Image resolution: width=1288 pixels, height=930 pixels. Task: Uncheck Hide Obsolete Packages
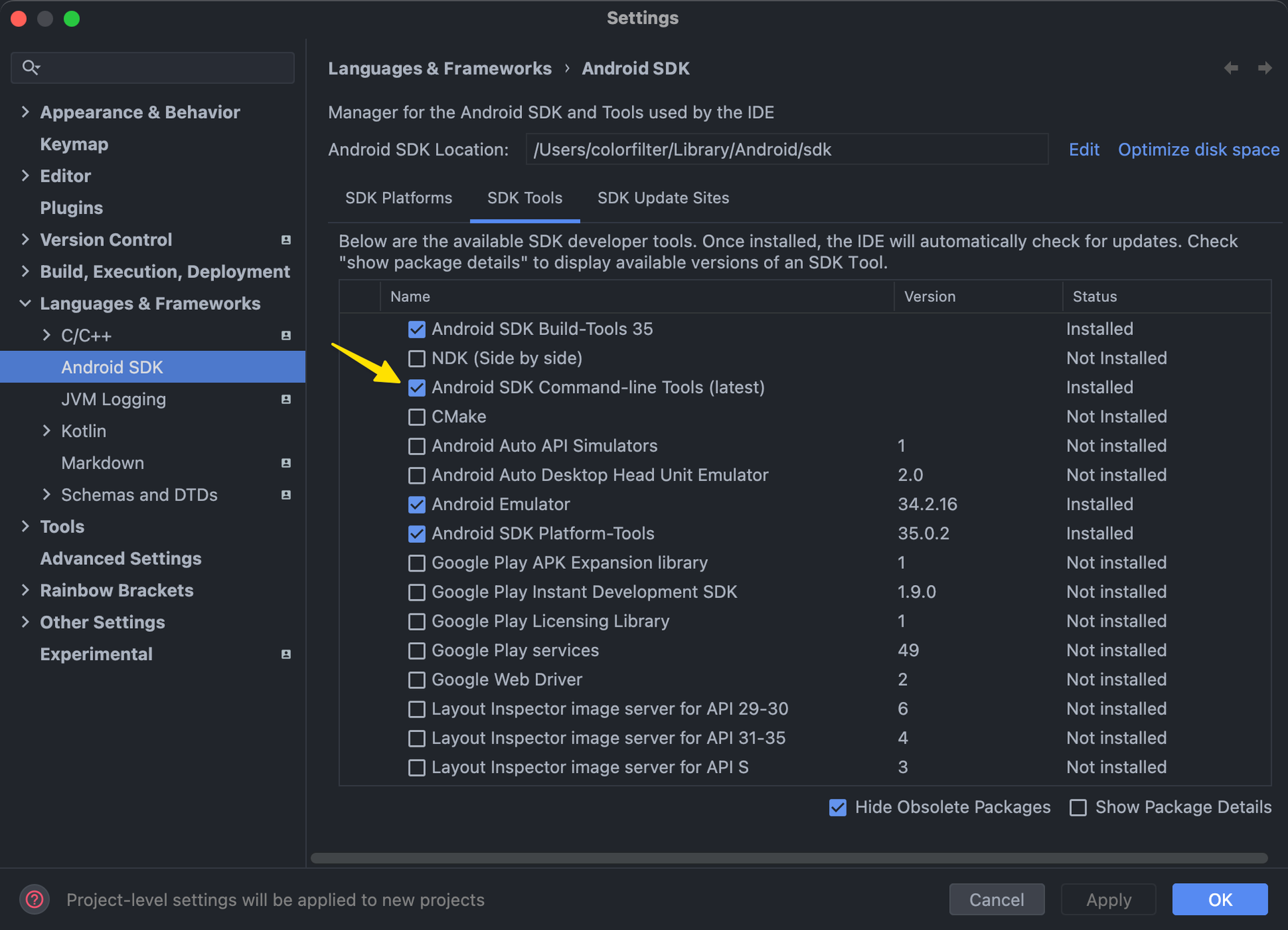click(x=837, y=807)
